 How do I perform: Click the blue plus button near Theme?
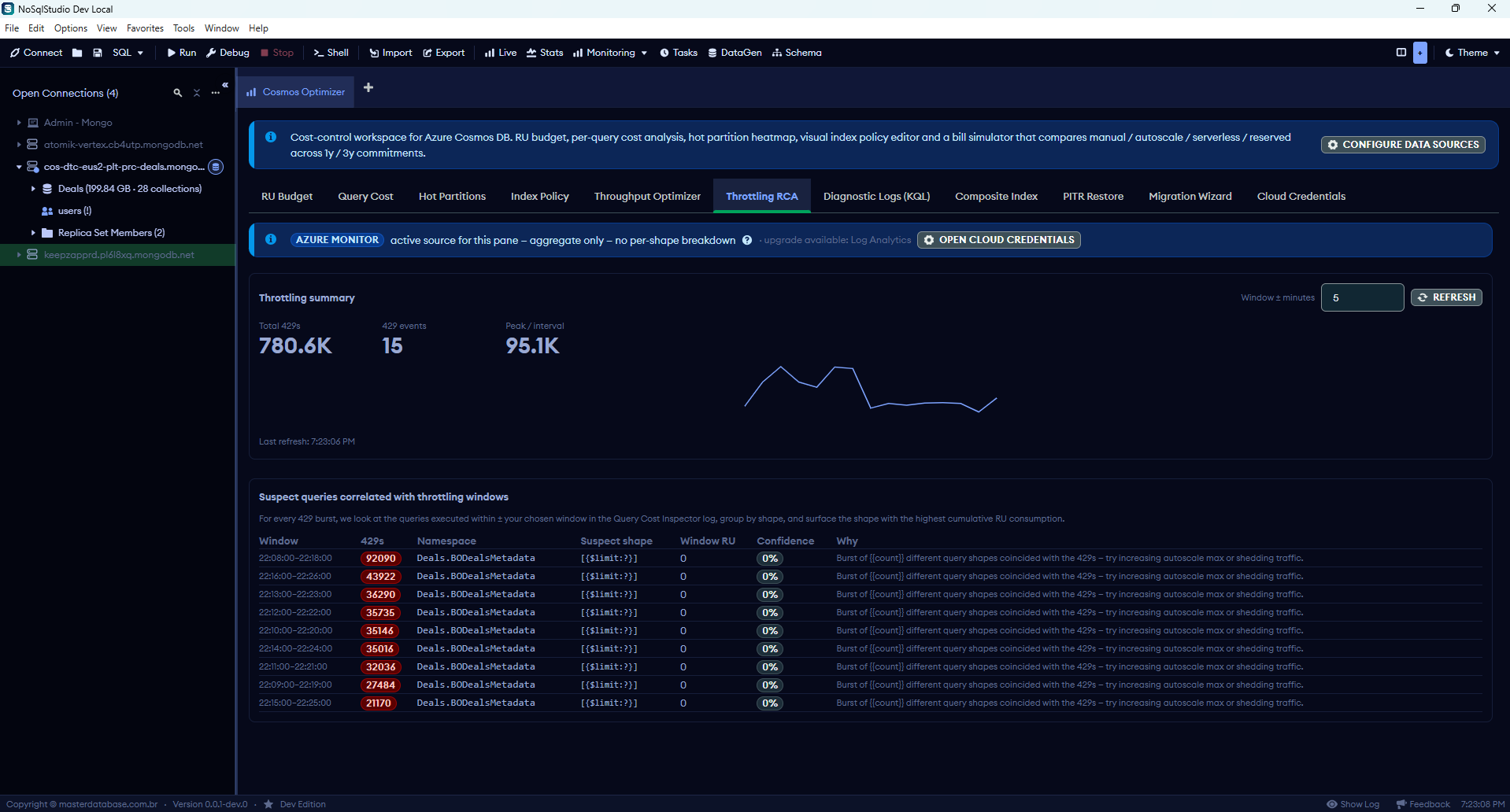(1420, 53)
